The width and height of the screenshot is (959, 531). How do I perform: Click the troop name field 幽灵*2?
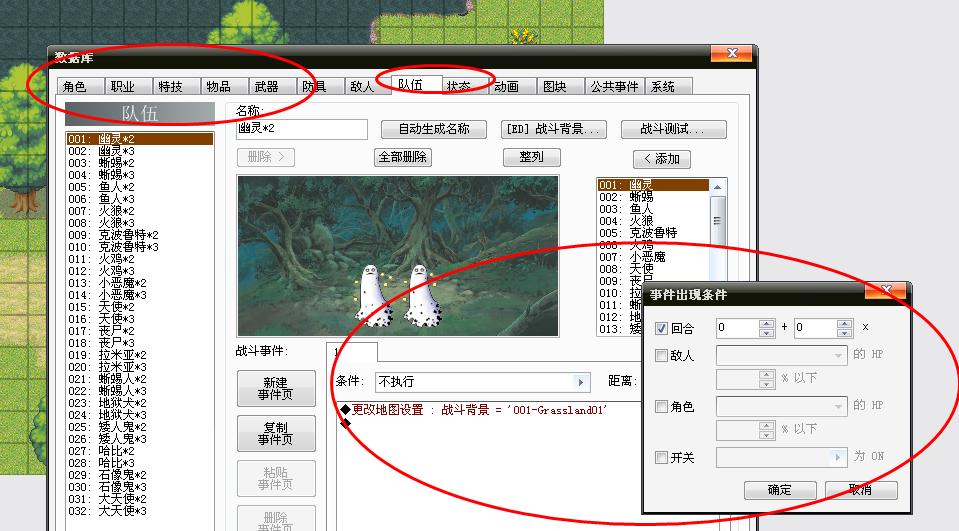tap(302, 128)
